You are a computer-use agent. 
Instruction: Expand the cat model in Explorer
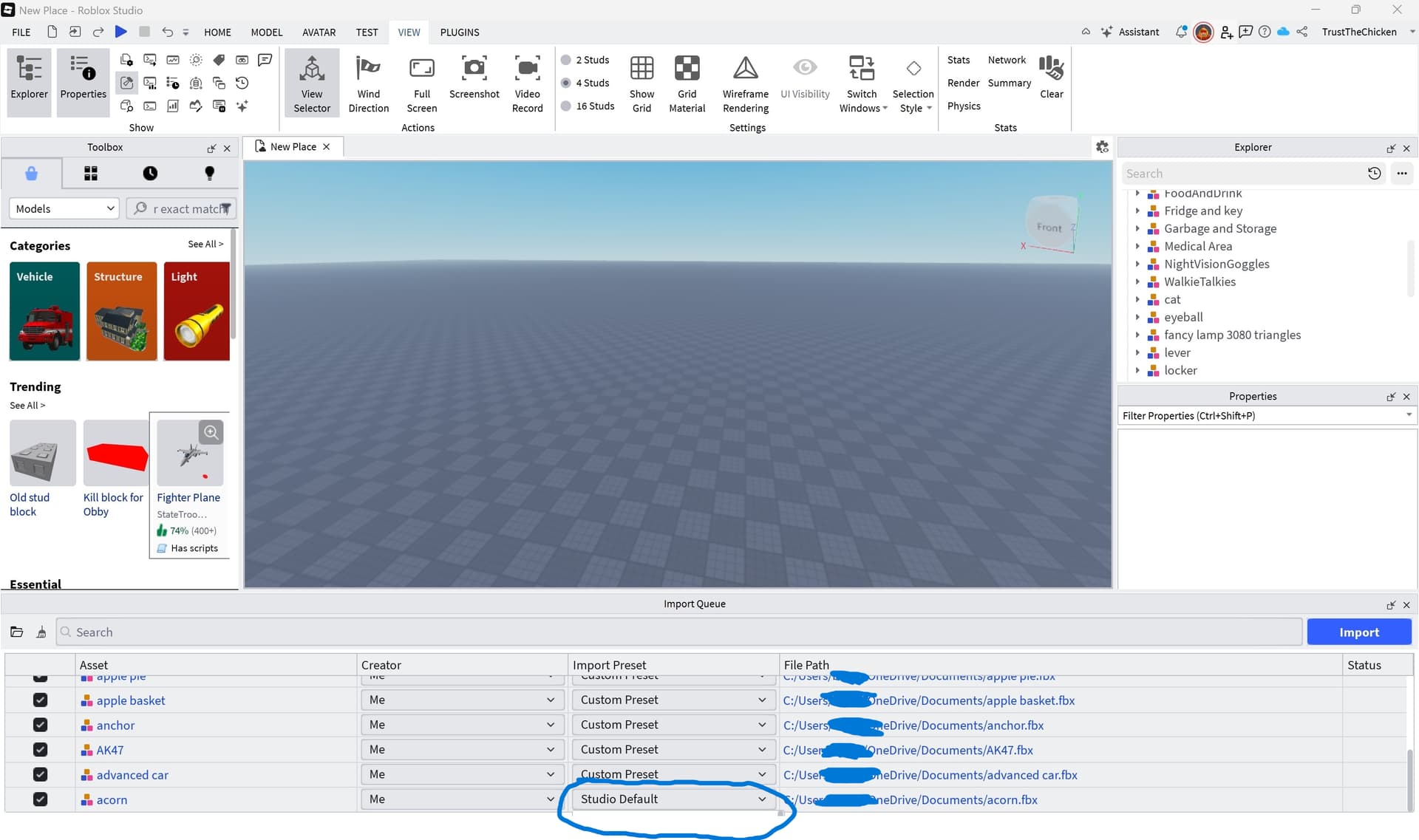click(x=1137, y=299)
